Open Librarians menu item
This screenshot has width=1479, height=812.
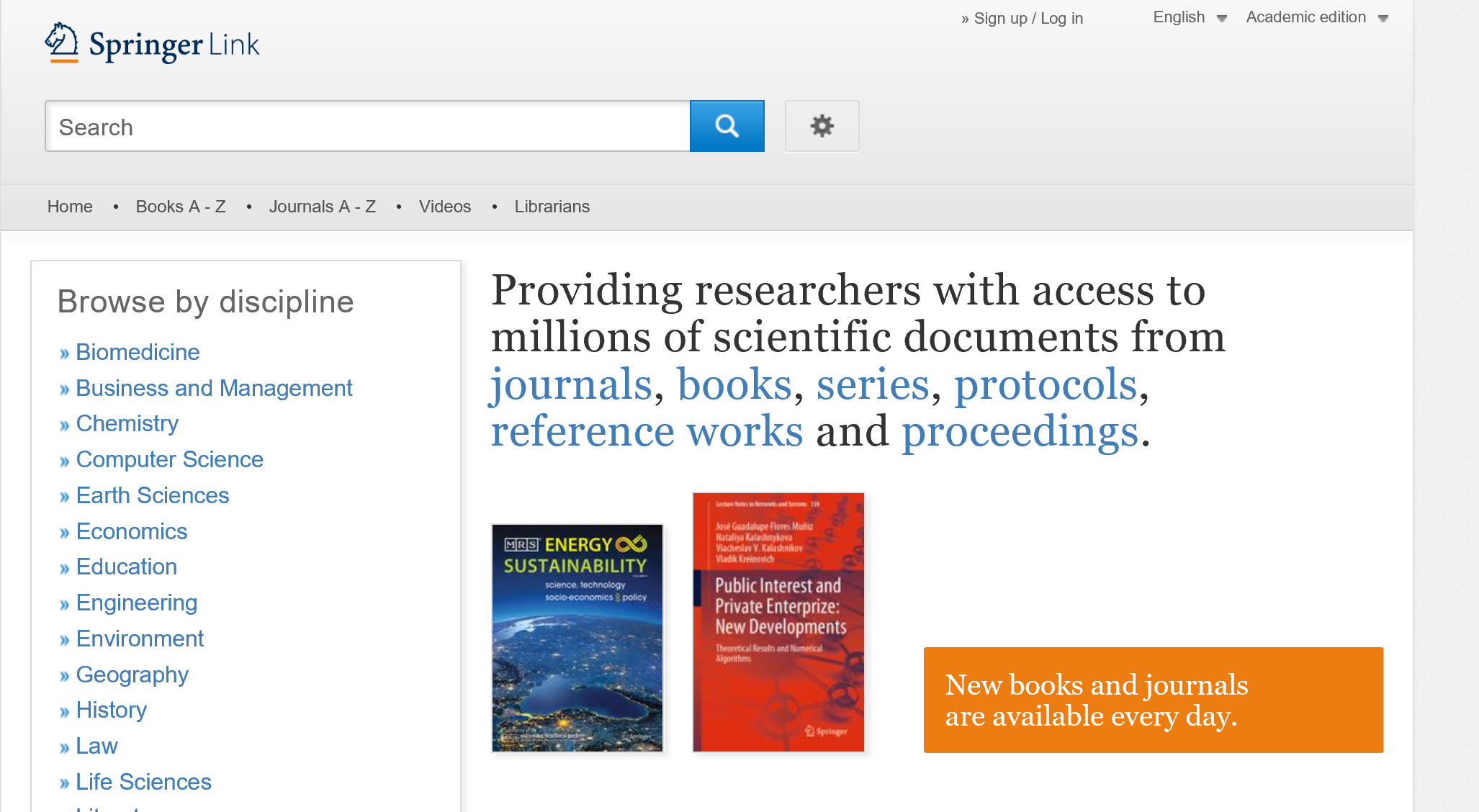click(x=552, y=207)
